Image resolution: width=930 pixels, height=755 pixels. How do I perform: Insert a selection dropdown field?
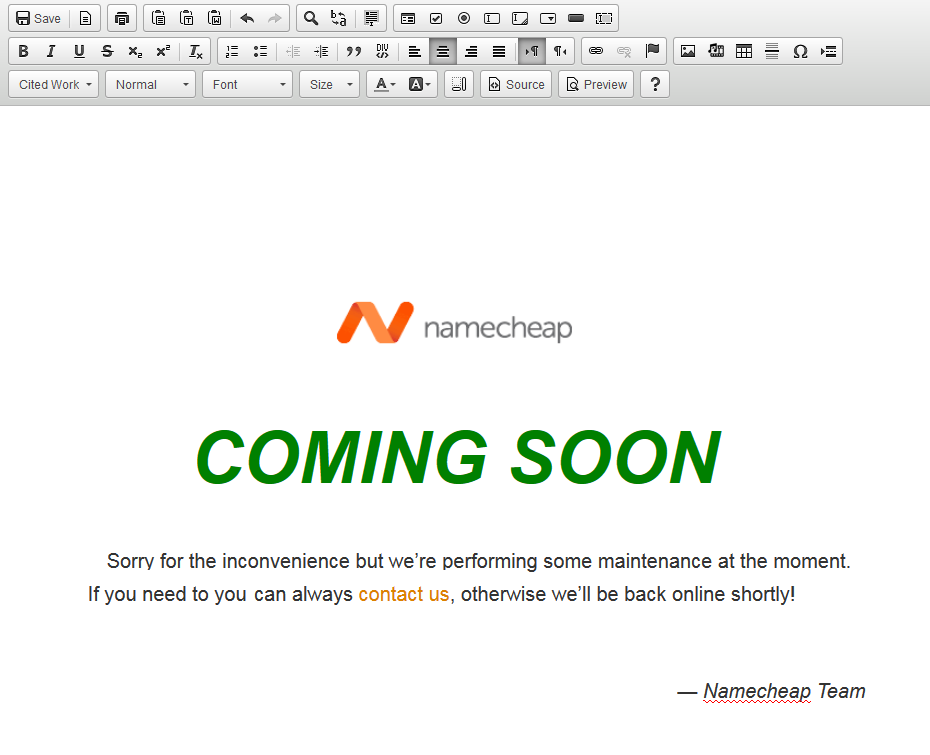pyautogui.click(x=548, y=18)
